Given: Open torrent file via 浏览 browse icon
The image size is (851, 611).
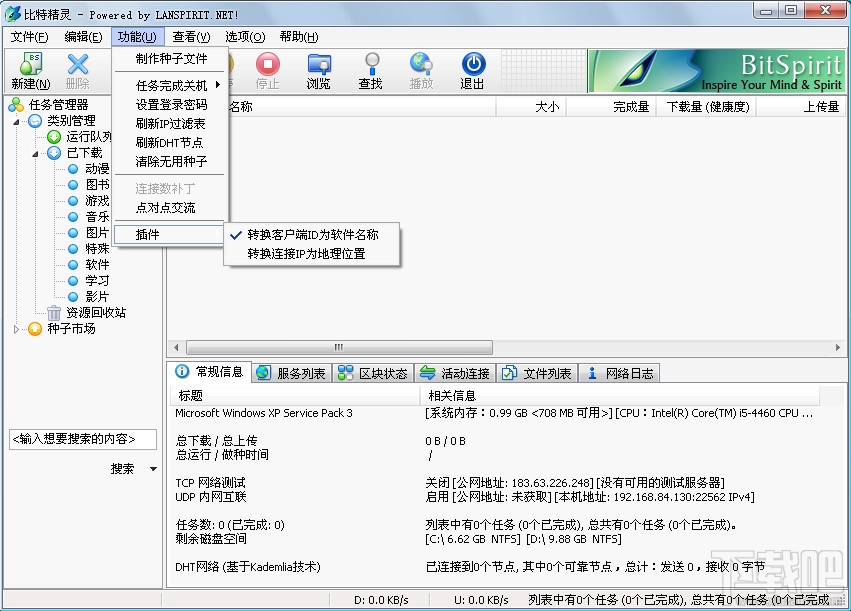Looking at the screenshot, I should point(318,72).
